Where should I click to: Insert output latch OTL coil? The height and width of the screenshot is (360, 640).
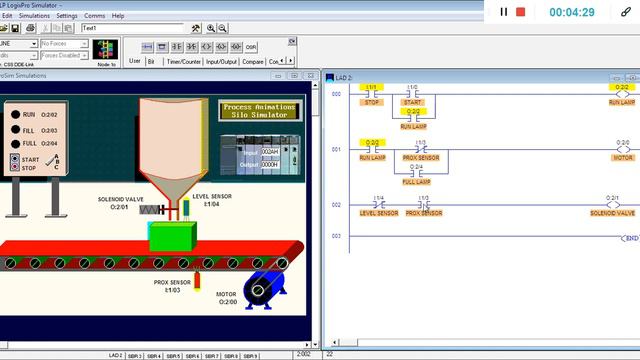pyautogui.click(x=221, y=47)
